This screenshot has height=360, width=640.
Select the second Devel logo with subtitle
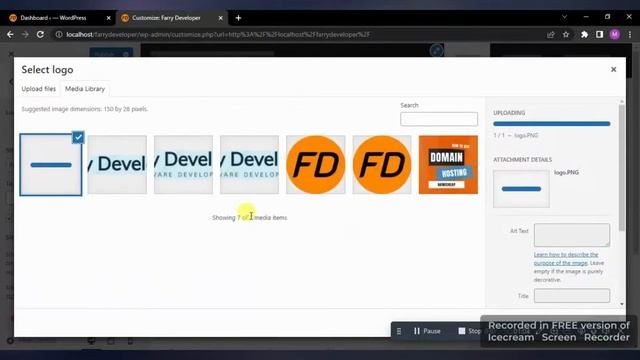tap(183, 164)
